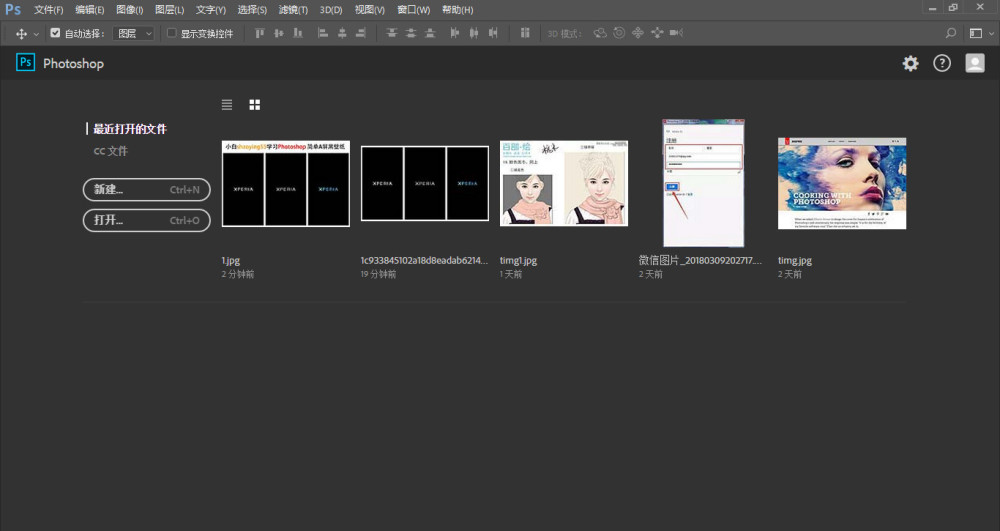Open the timg.jpg thumbnail

pos(842,183)
